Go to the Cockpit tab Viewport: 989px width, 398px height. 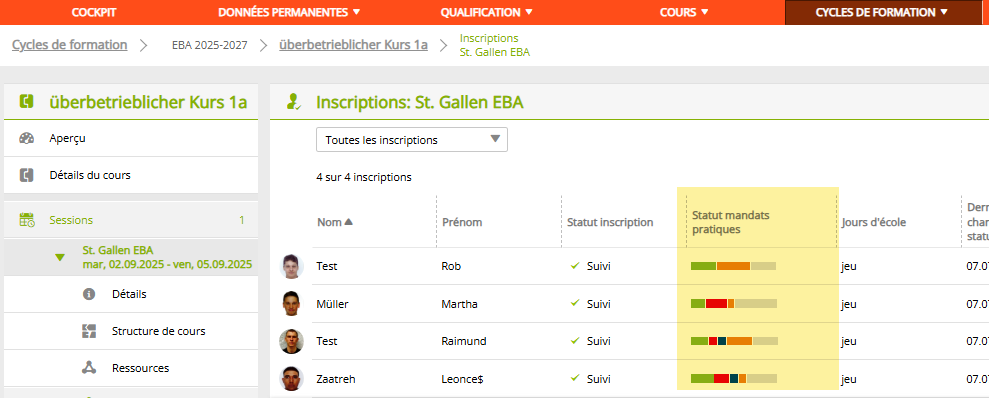coord(94,12)
